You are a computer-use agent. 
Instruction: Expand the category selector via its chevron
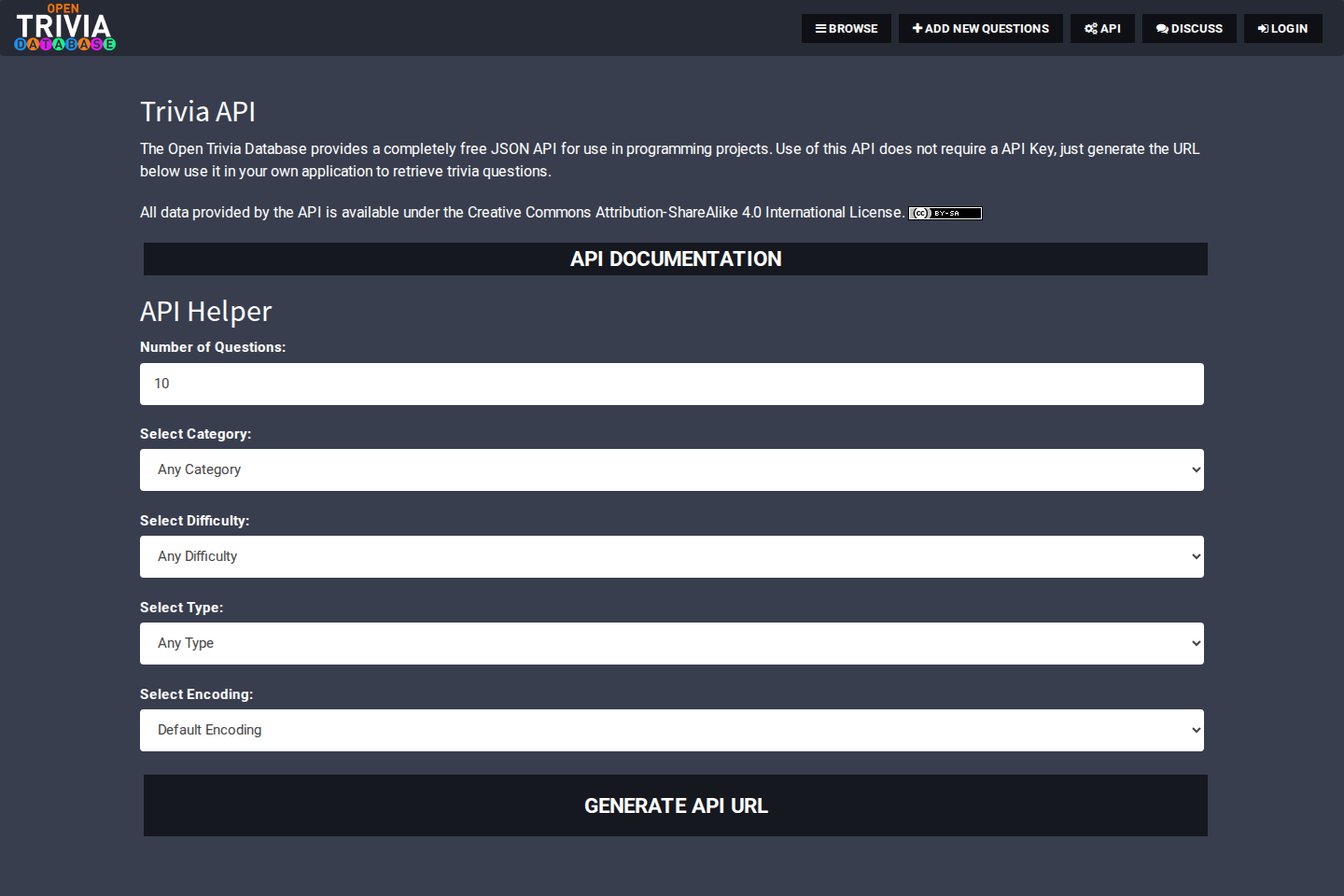(1196, 469)
